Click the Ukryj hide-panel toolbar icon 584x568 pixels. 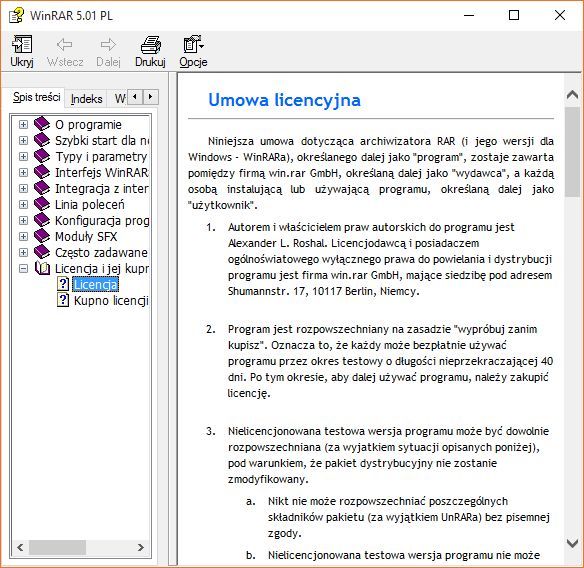(x=22, y=44)
